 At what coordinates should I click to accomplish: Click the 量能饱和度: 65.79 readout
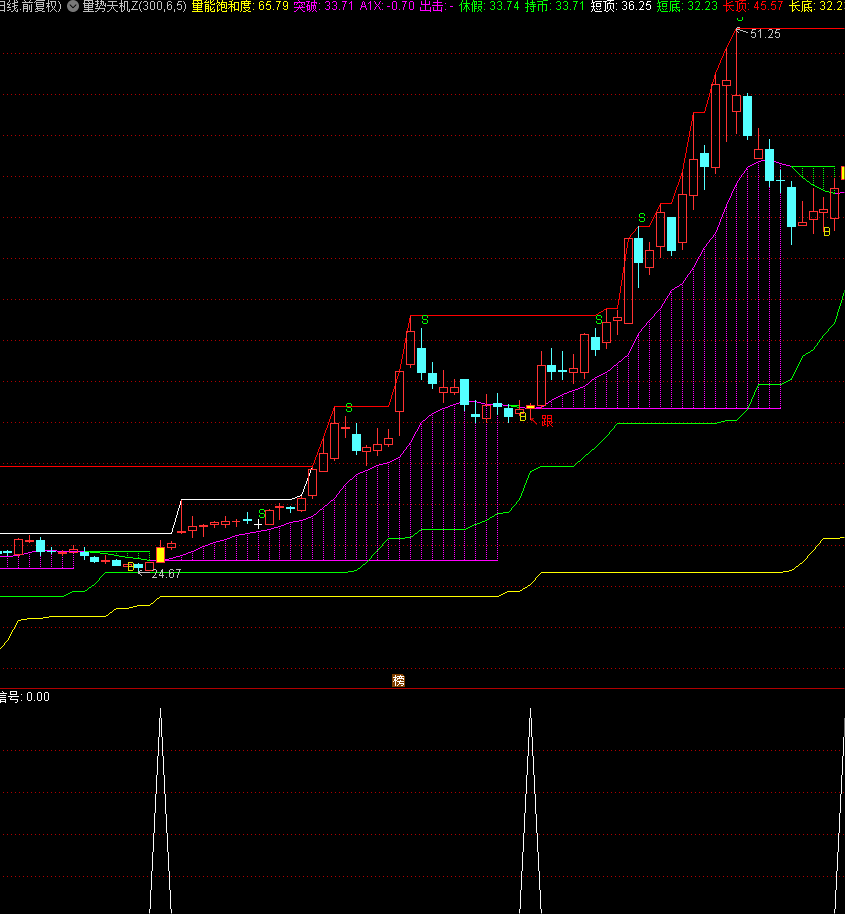click(240, 6)
